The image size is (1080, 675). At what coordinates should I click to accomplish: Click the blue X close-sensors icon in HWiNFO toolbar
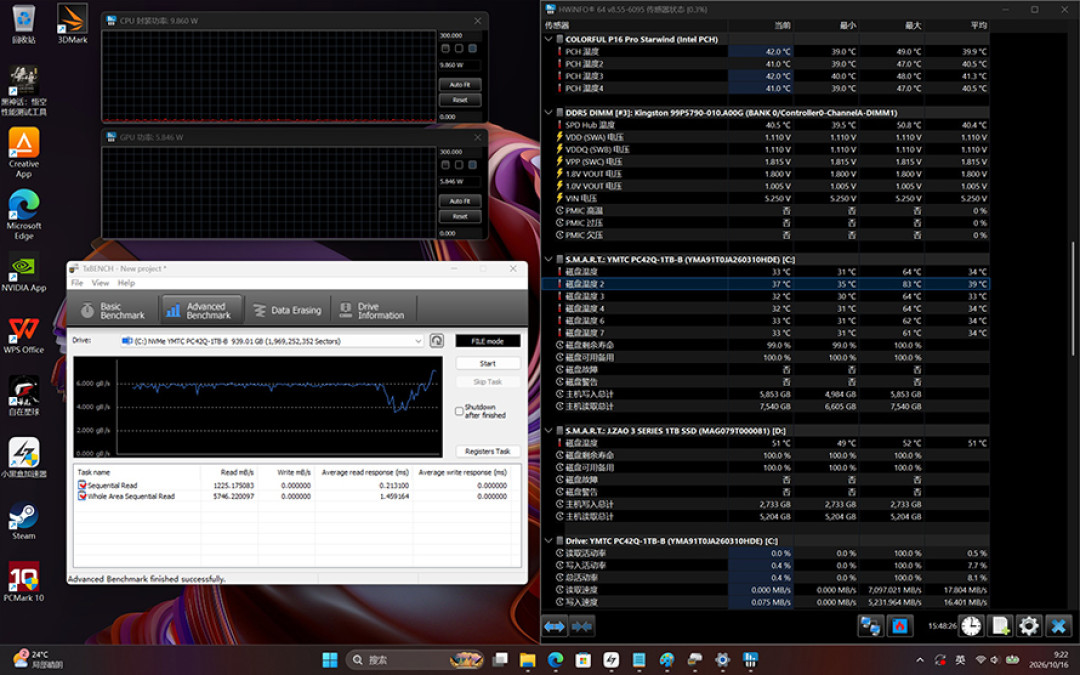1059,626
